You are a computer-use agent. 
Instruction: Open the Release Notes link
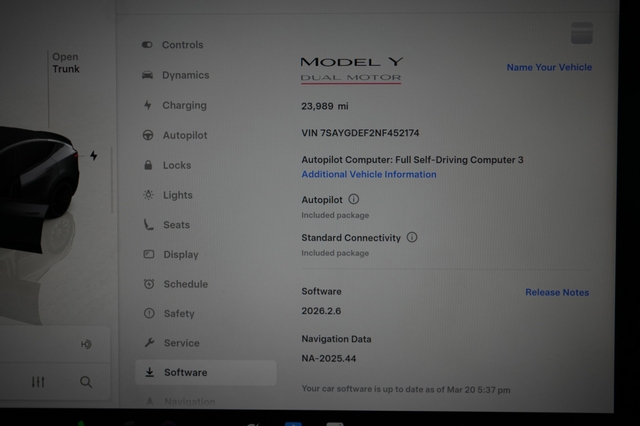click(x=557, y=292)
